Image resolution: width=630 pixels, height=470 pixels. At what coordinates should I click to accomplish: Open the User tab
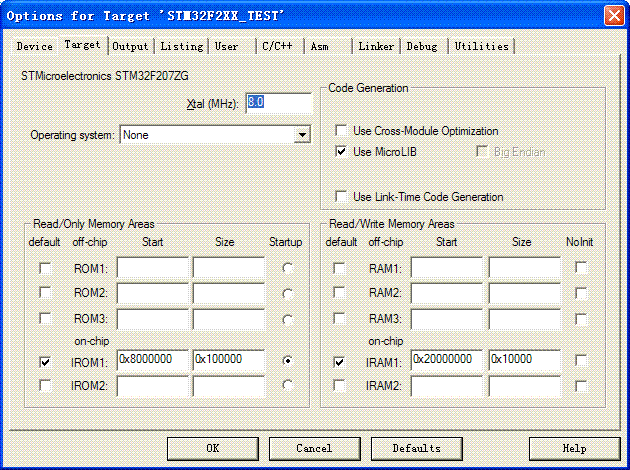(x=231, y=46)
